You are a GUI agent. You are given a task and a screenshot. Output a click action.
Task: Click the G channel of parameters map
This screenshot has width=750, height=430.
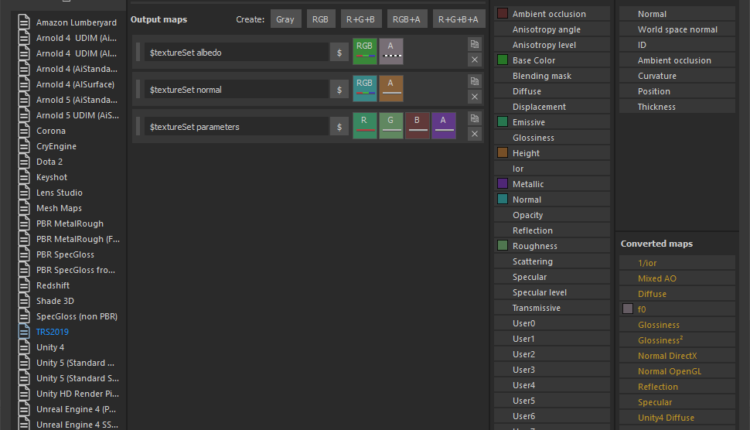click(x=391, y=126)
